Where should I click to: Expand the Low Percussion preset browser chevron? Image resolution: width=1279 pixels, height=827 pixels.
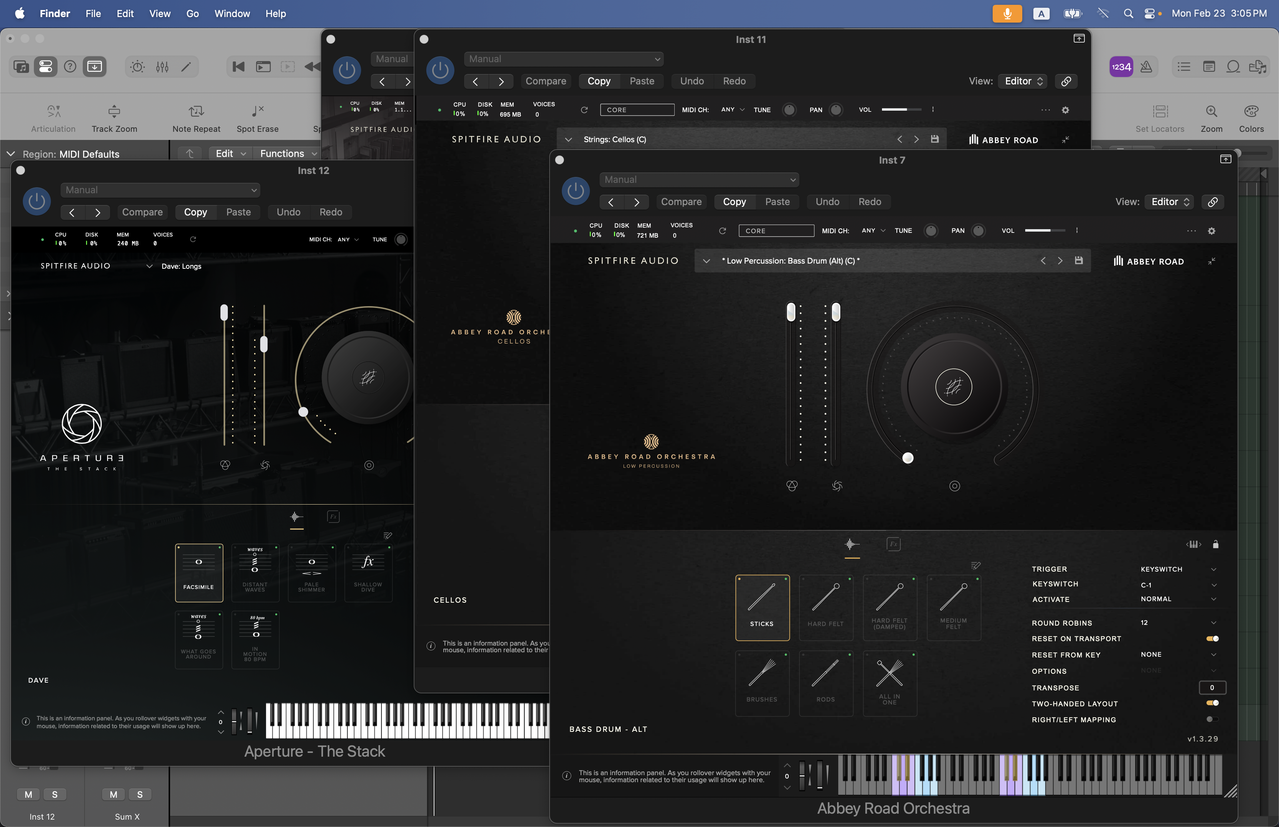pos(706,261)
